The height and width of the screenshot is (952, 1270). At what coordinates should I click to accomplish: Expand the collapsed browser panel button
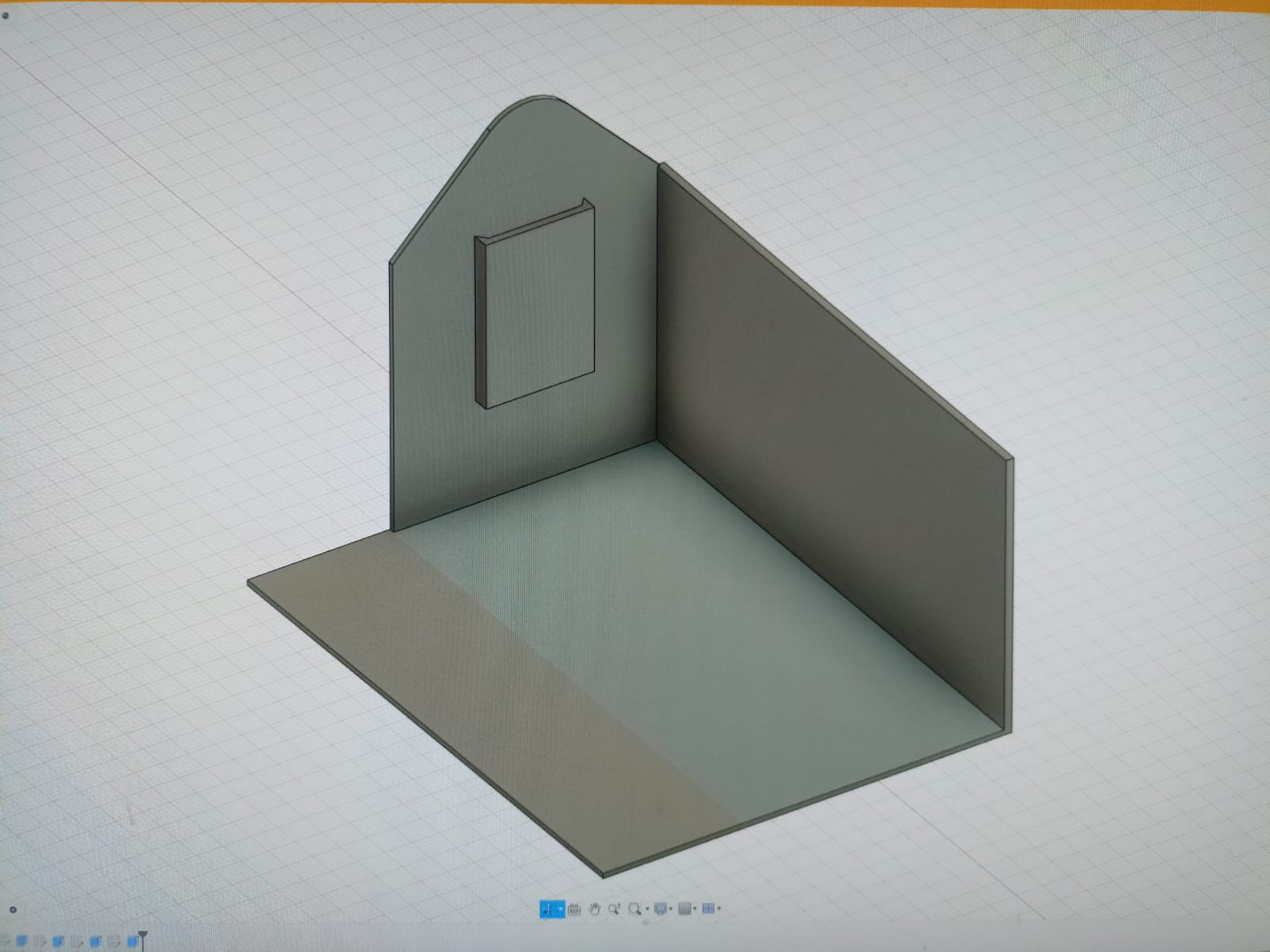13,910
